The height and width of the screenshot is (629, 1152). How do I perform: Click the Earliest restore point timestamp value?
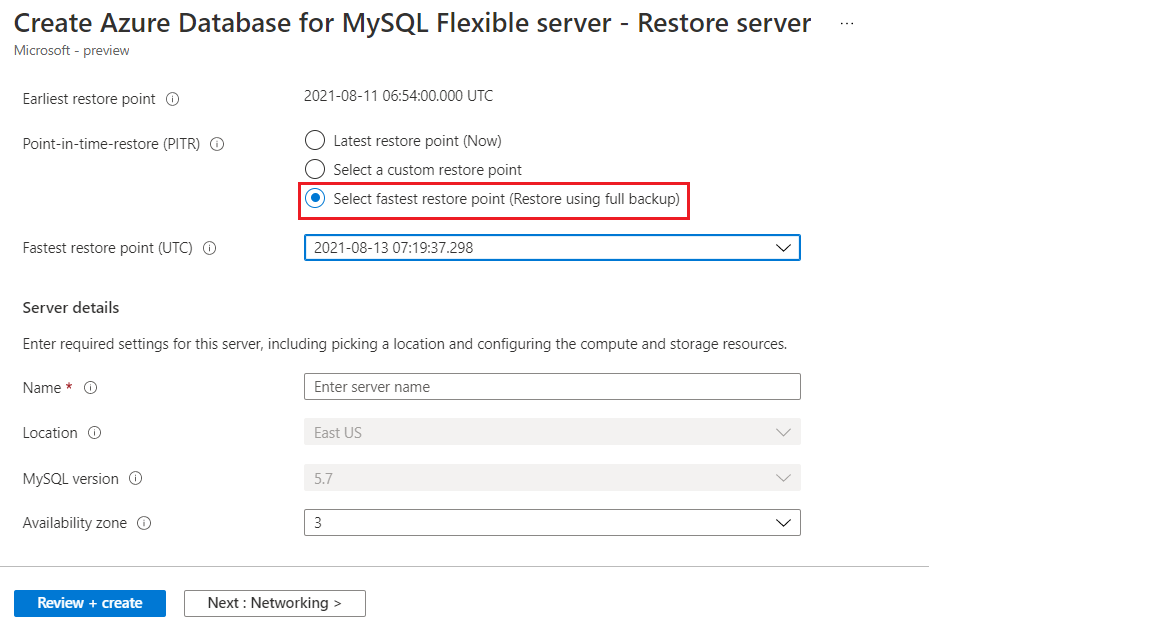[398, 96]
